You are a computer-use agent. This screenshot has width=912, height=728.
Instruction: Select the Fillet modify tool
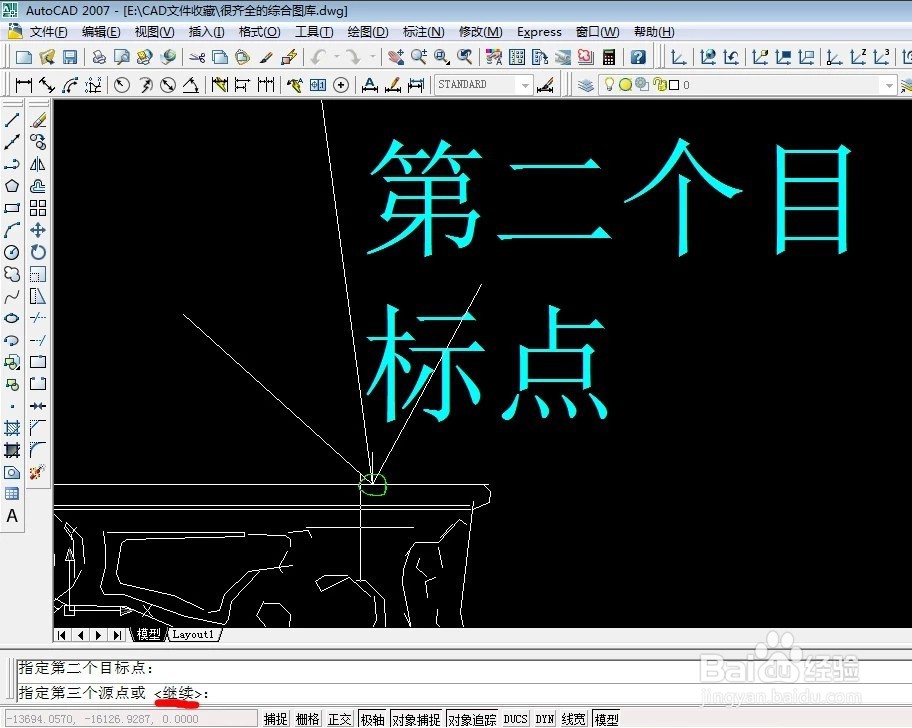pos(38,450)
